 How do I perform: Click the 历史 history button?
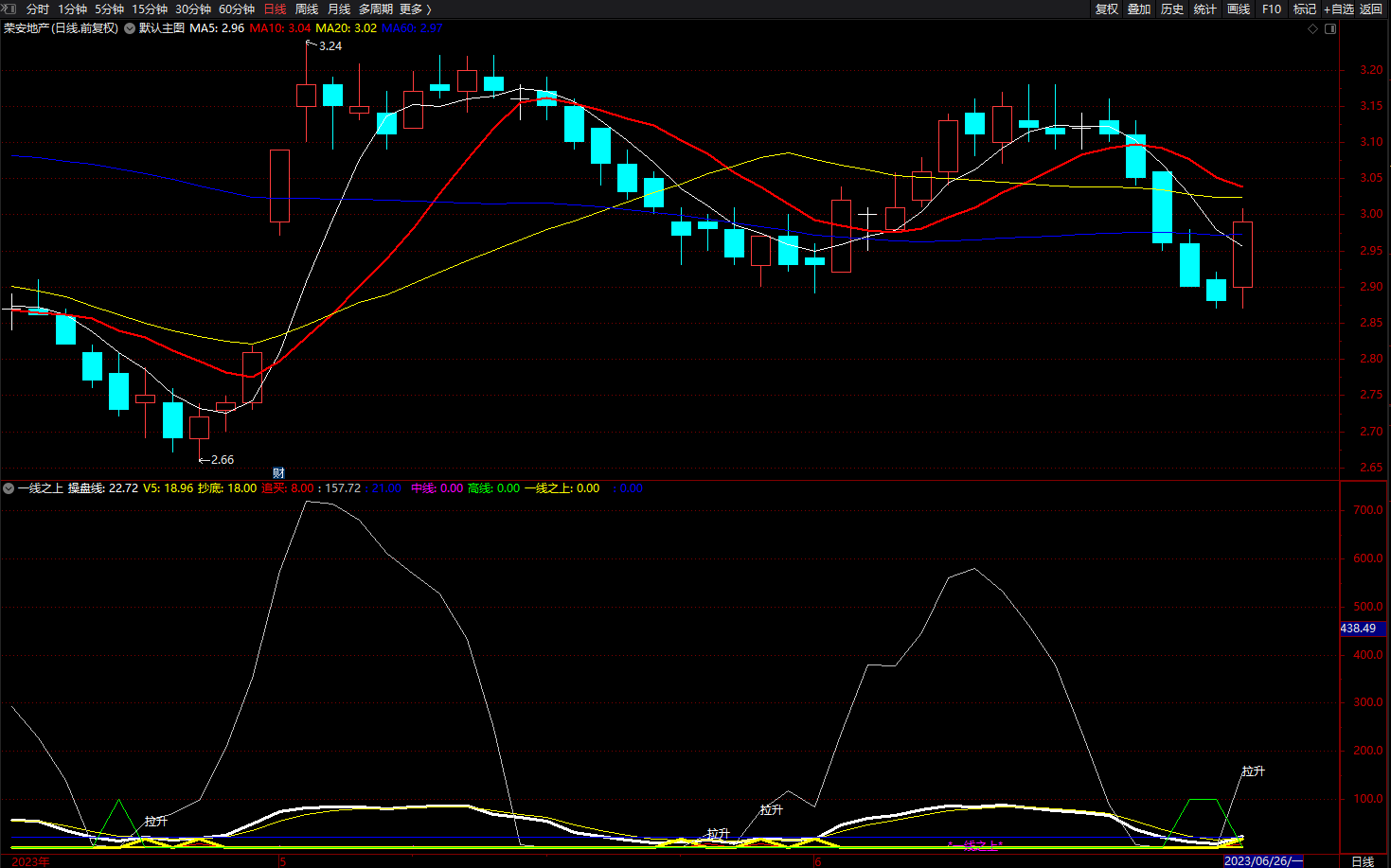tap(1171, 9)
